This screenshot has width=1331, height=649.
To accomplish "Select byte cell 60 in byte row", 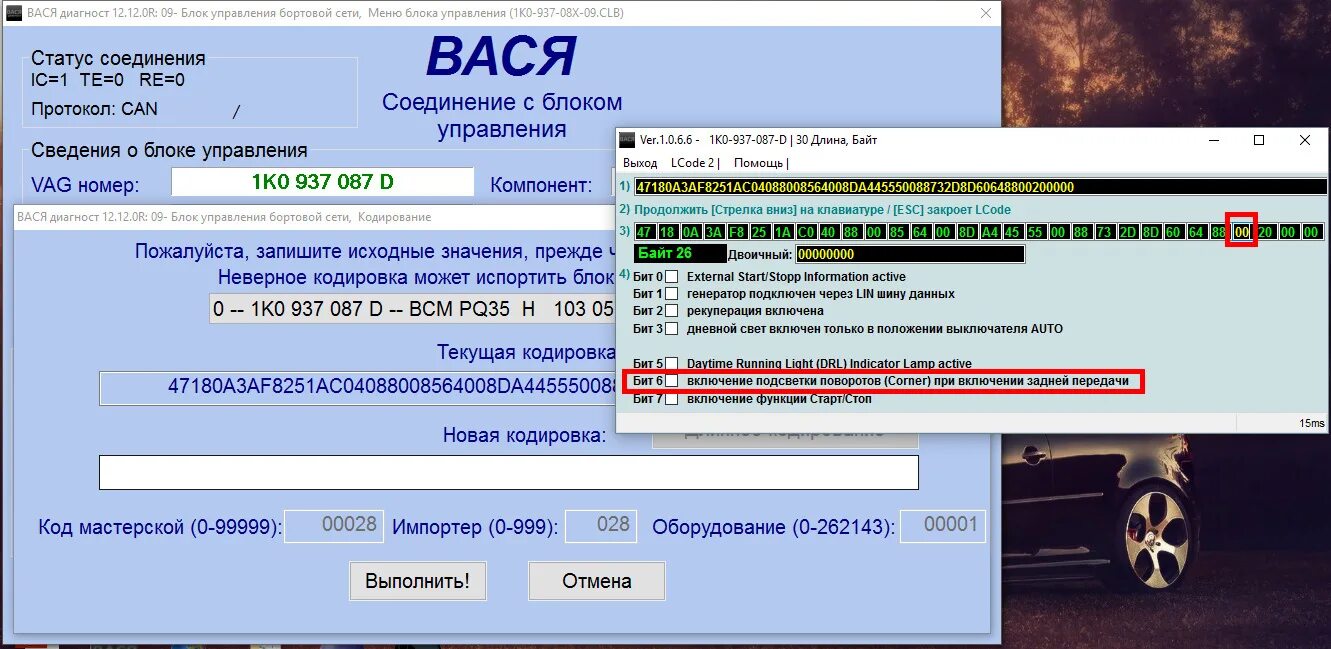I will click(1173, 232).
